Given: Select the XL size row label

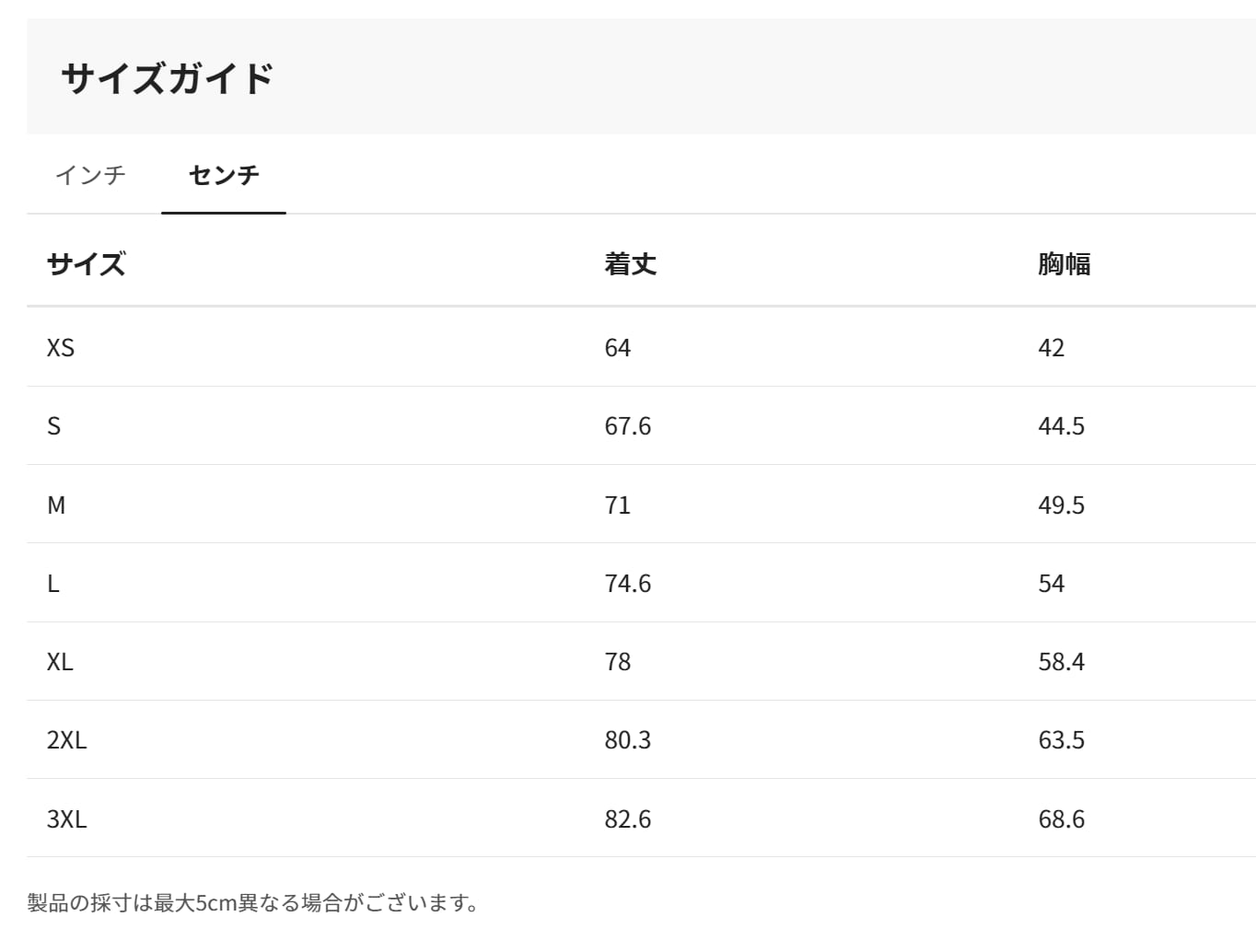Looking at the screenshot, I should (60, 662).
